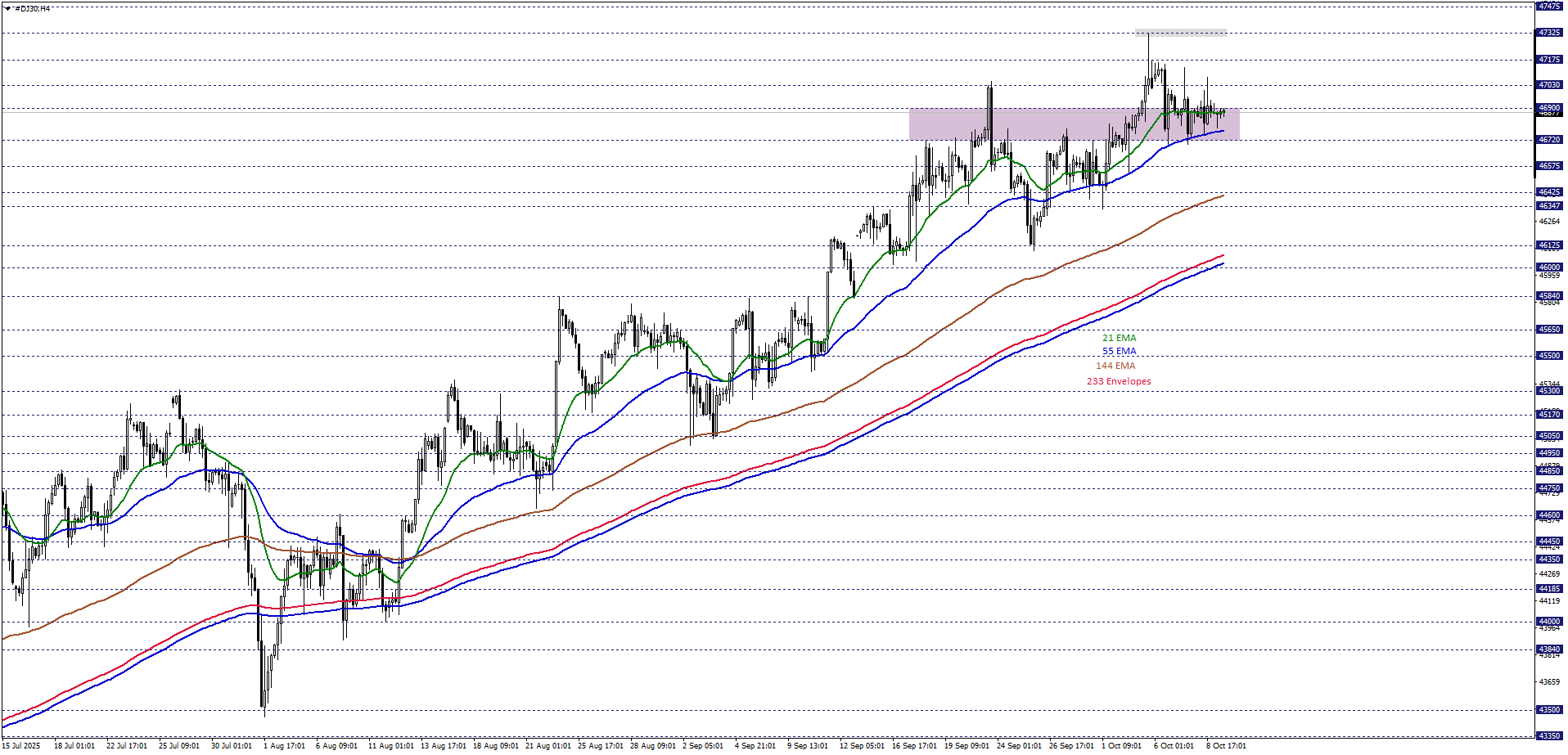
Task: Click the 45500 price level tag
Action: click(x=1548, y=356)
